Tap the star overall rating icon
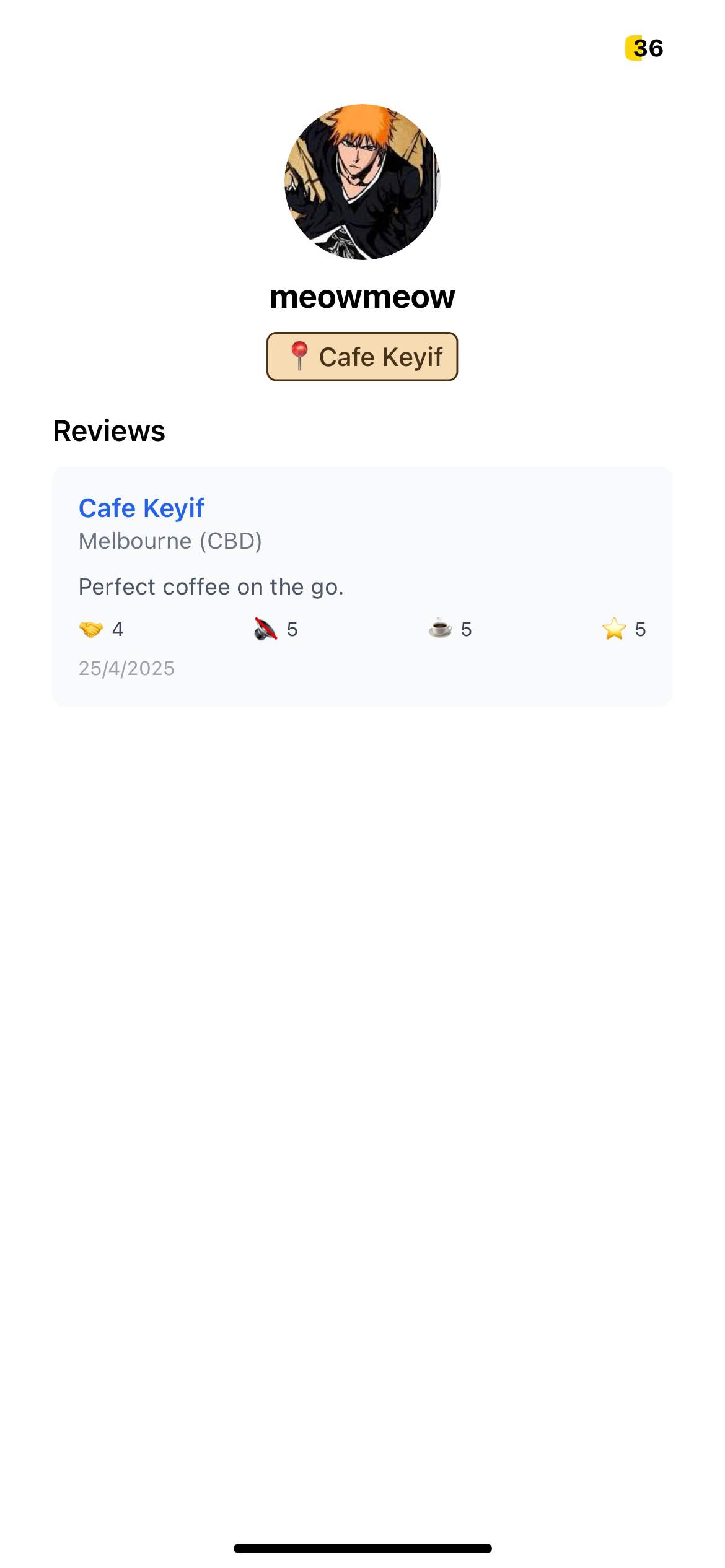725x1568 pixels. [x=614, y=629]
